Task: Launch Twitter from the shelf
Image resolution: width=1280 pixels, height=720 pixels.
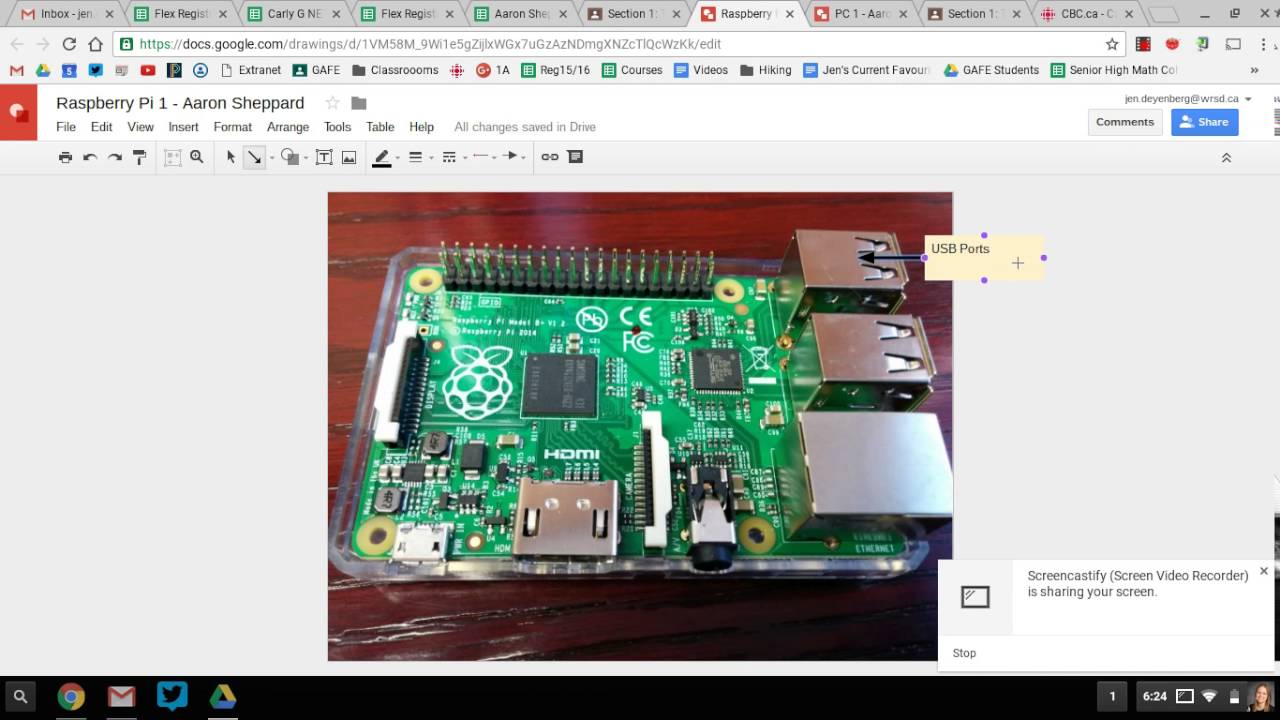Action: 172,696
